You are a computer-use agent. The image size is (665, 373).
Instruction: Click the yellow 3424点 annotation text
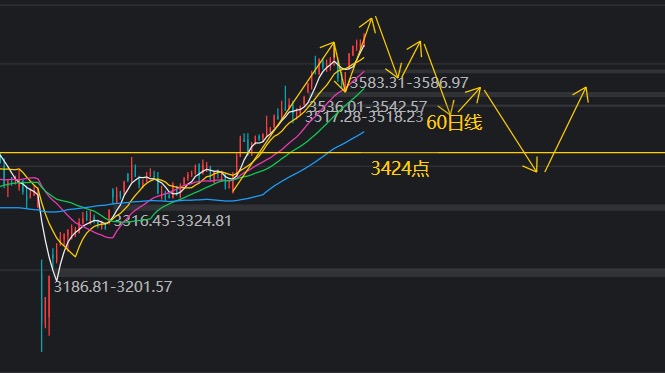pos(400,168)
